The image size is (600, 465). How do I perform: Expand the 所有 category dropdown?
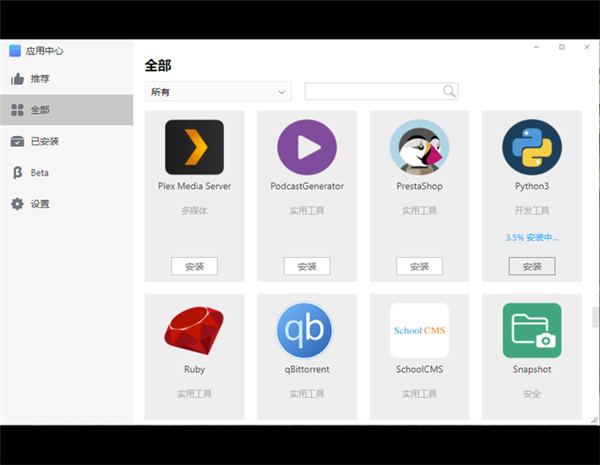coord(217,92)
